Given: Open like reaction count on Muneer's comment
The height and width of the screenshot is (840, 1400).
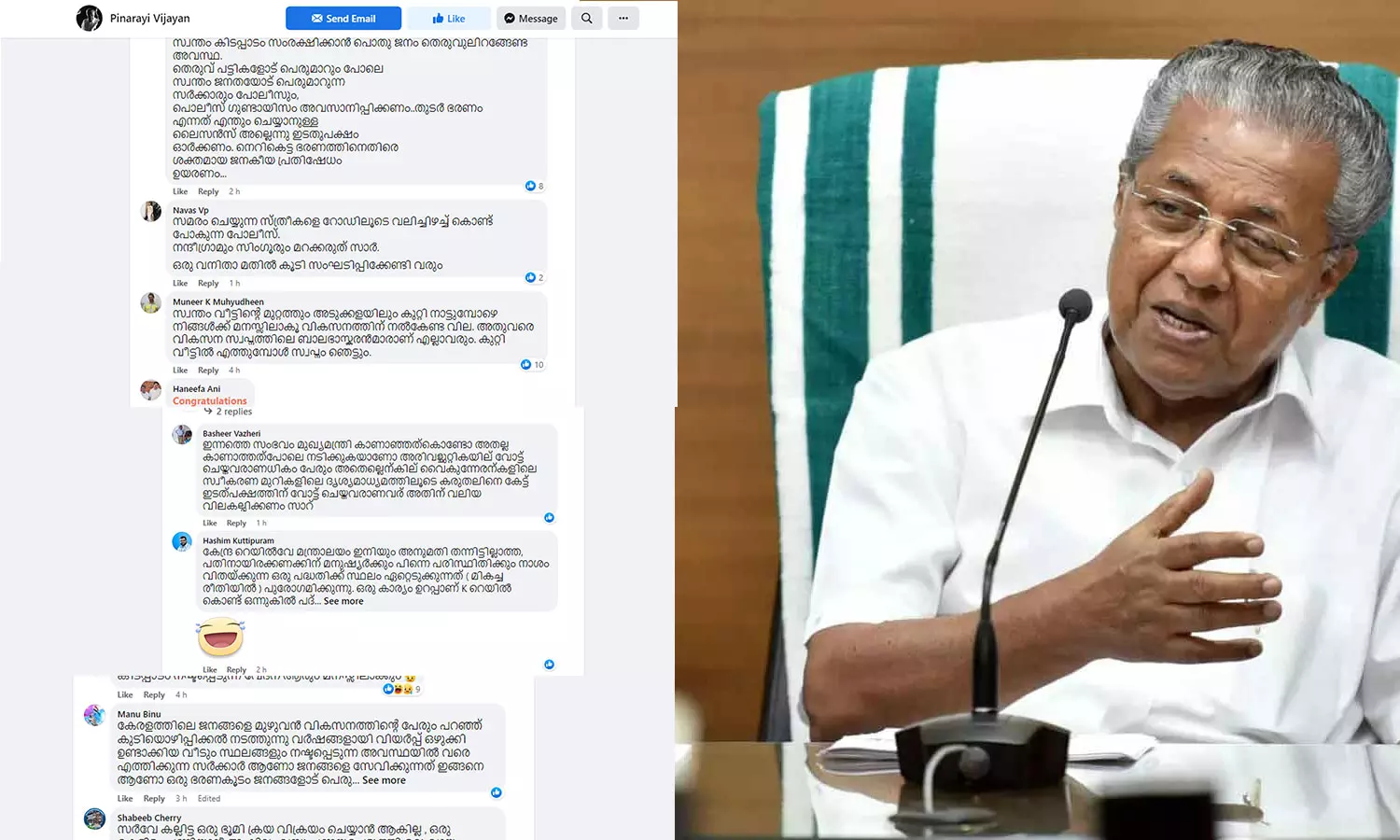Looking at the screenshot, I should coord(533,365).
